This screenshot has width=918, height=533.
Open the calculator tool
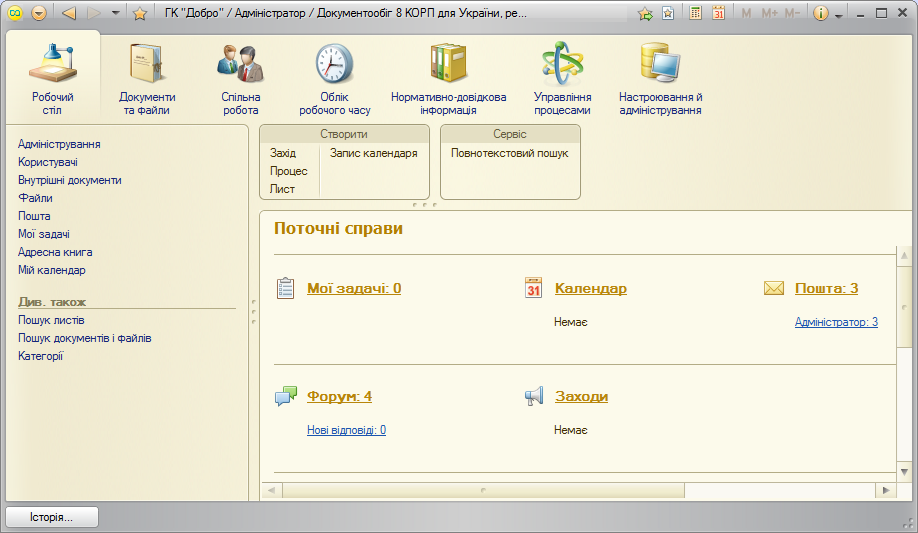696,13
